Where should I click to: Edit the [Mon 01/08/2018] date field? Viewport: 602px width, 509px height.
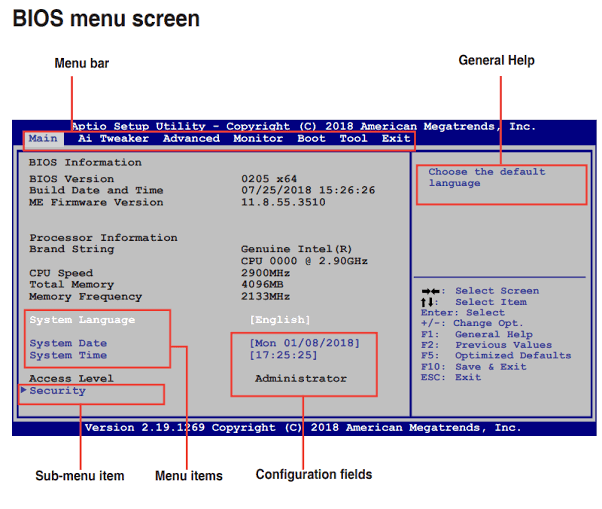(x=305, y=343)
